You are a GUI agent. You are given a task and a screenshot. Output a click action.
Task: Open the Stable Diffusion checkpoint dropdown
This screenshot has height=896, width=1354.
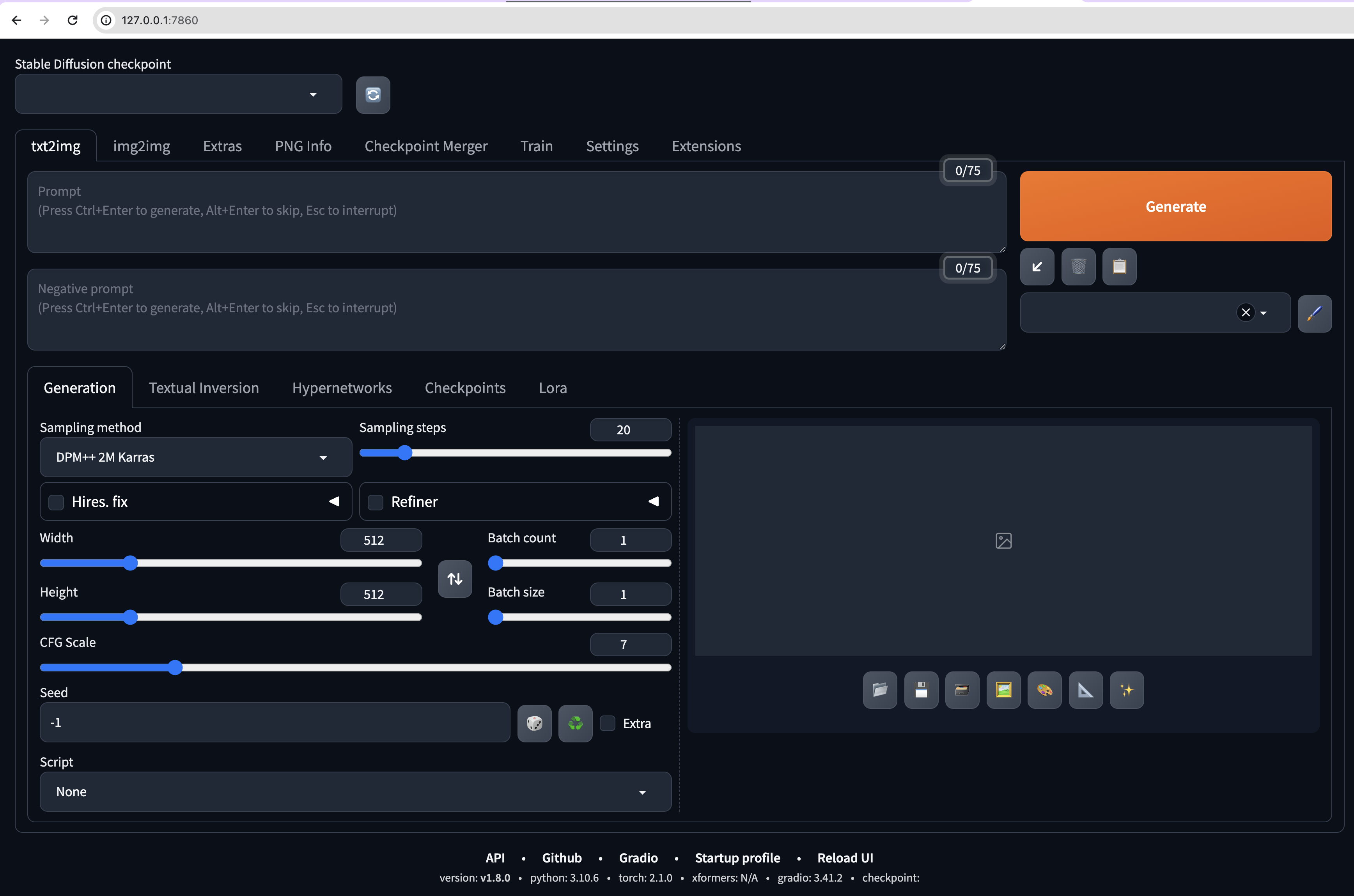178,94
